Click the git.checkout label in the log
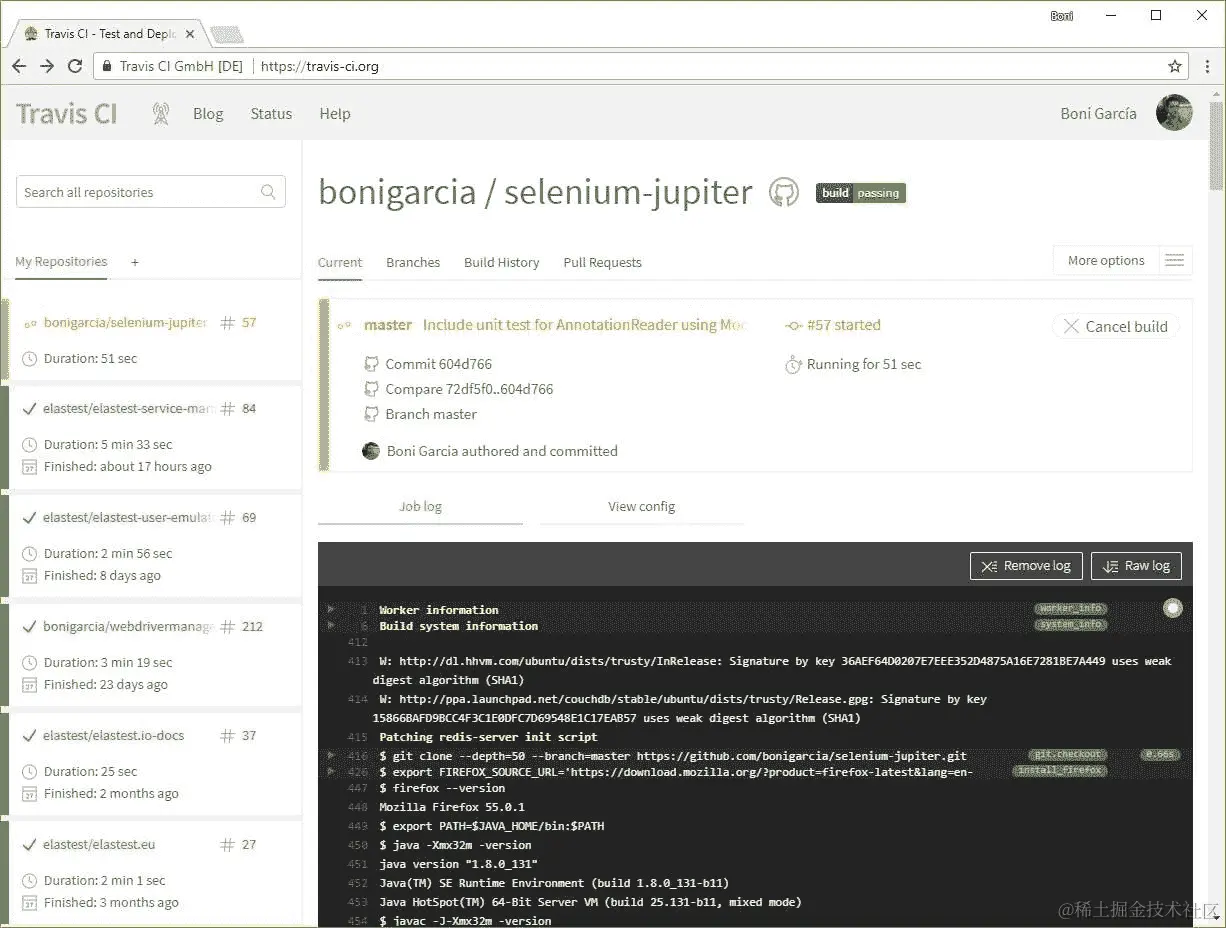 coord(1068,755)
